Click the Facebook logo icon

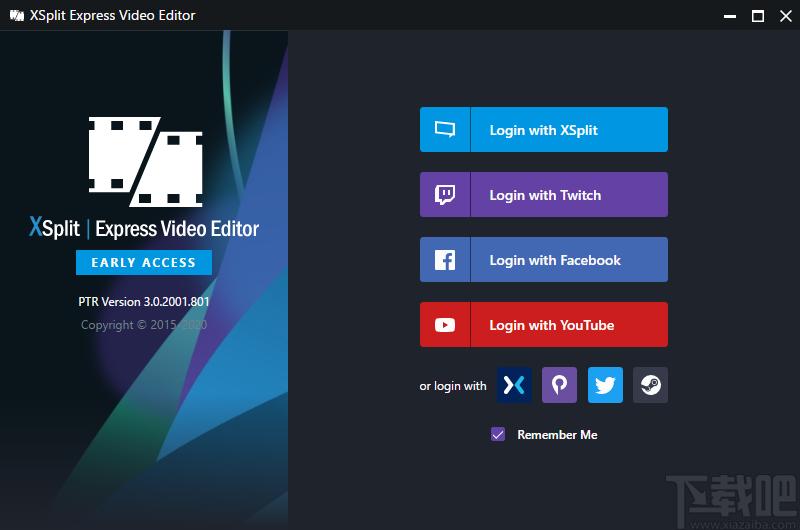(x=445, y=260)
